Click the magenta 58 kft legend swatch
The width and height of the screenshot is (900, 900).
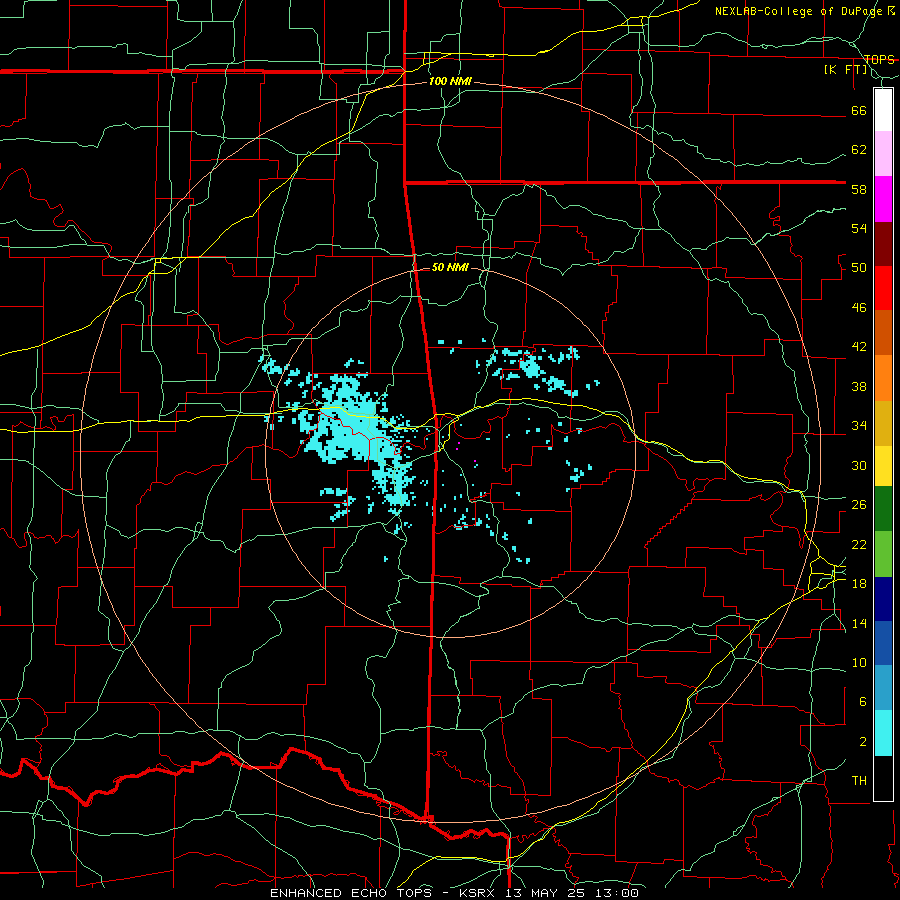[883, 199]
